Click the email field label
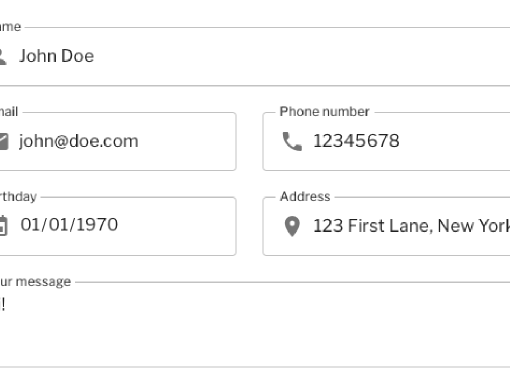This screenshot has width=510, height=380. tap(9, 111)
